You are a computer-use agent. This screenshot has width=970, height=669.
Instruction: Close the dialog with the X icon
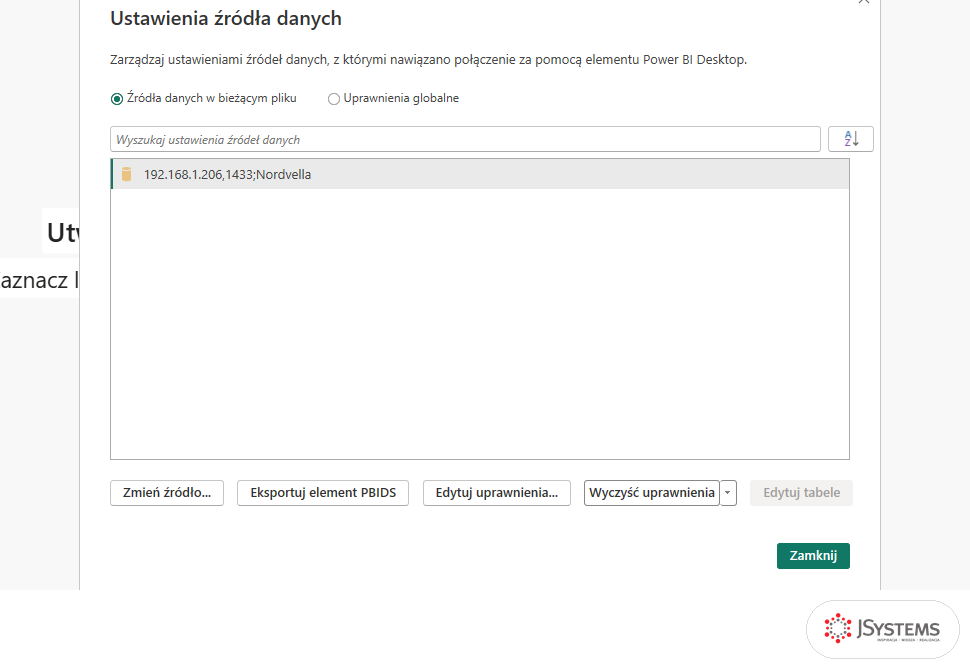point(864,2)
